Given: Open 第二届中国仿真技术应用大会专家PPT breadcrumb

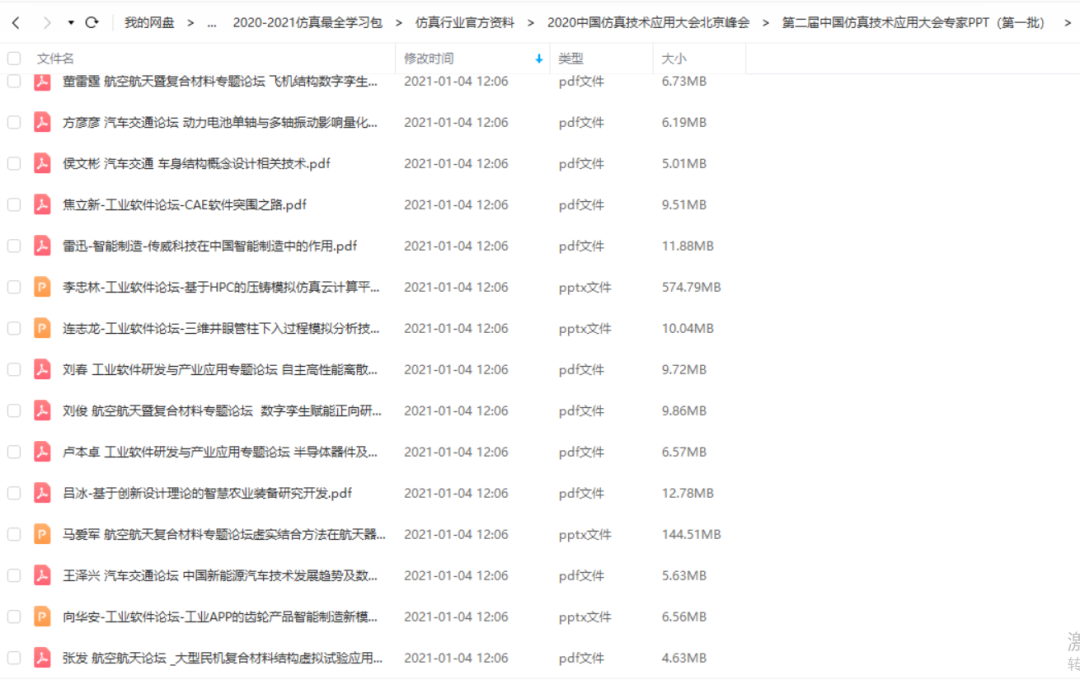Looking at the screenshot, I should (x=913, y=23).
